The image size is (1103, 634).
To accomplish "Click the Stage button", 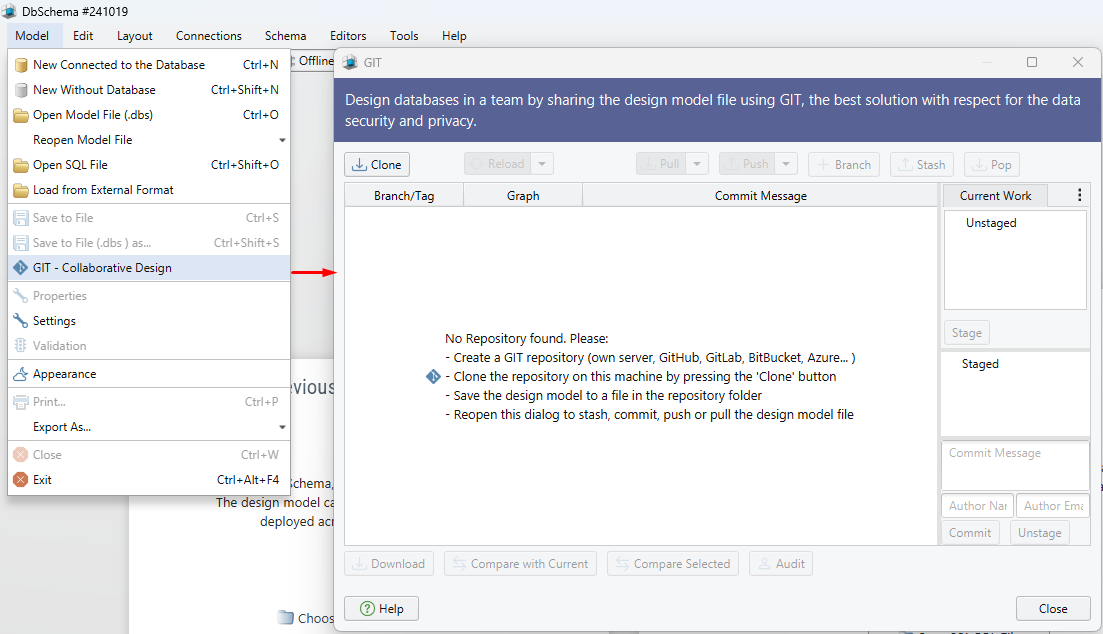I will click(x=967, y=333).
